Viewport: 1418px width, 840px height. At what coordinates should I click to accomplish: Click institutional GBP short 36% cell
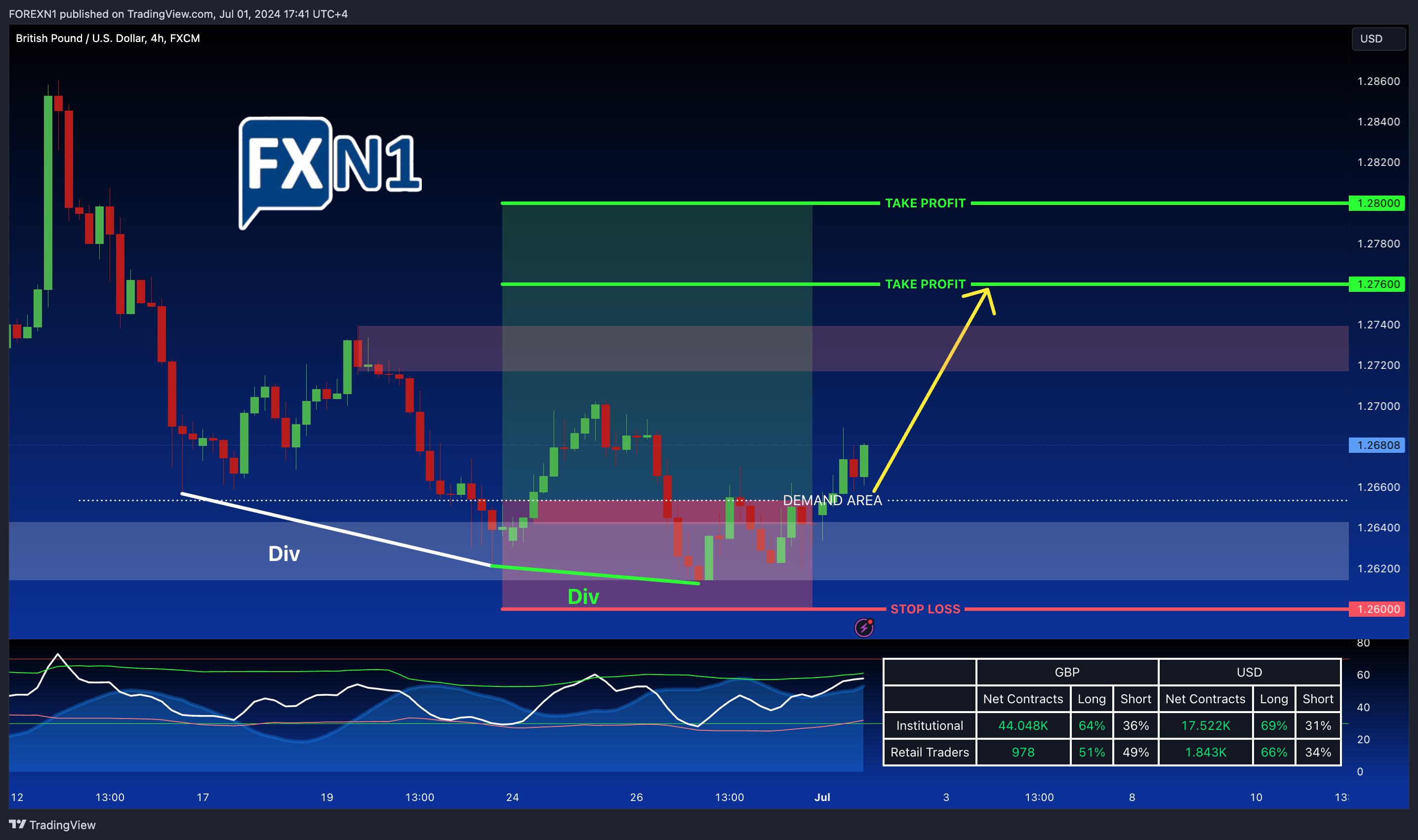[x=1135, y=725]
